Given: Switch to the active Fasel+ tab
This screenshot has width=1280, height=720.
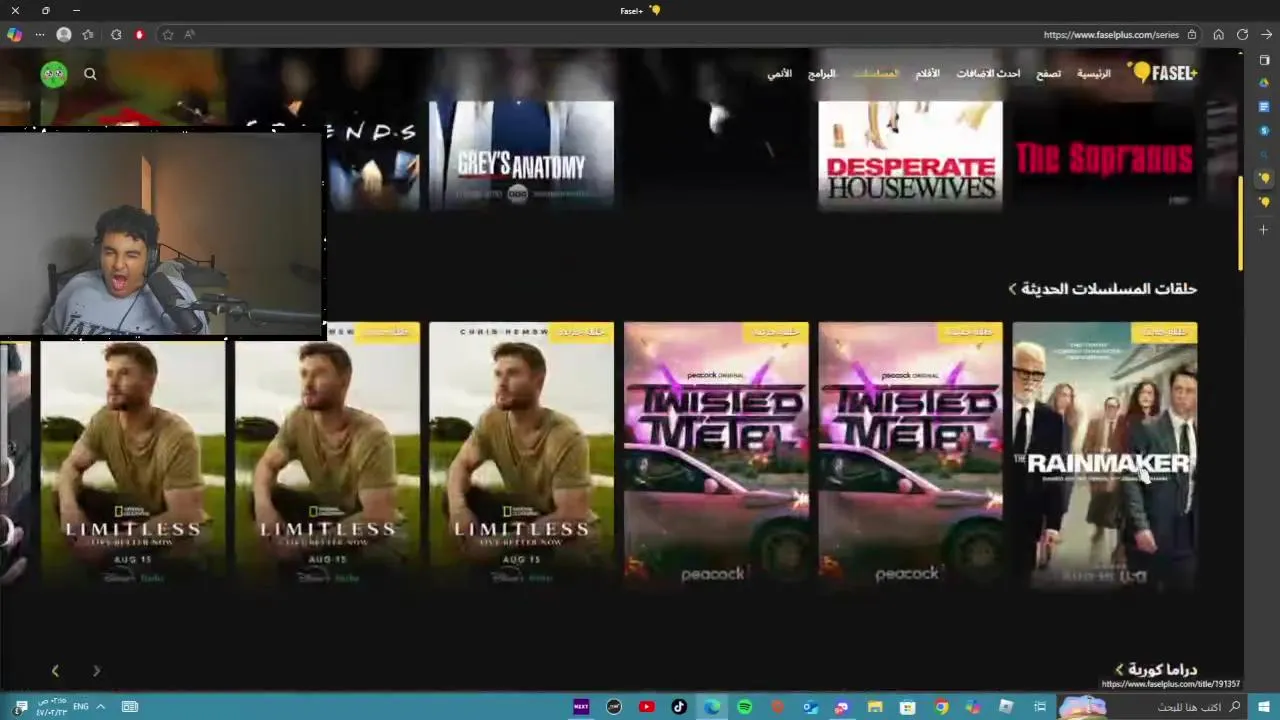Looking at the screenshot, I should tap(1264, 178).
